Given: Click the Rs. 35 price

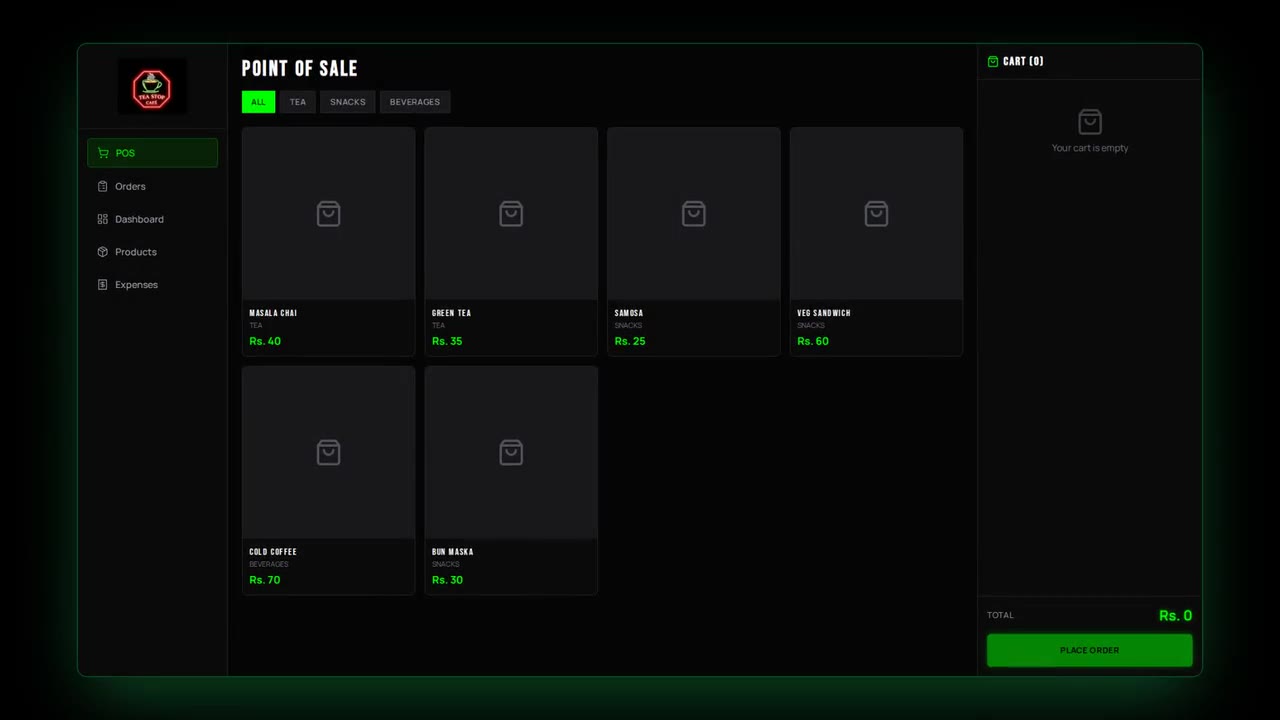Looking at the screenshot, I should tap(447, 341).
